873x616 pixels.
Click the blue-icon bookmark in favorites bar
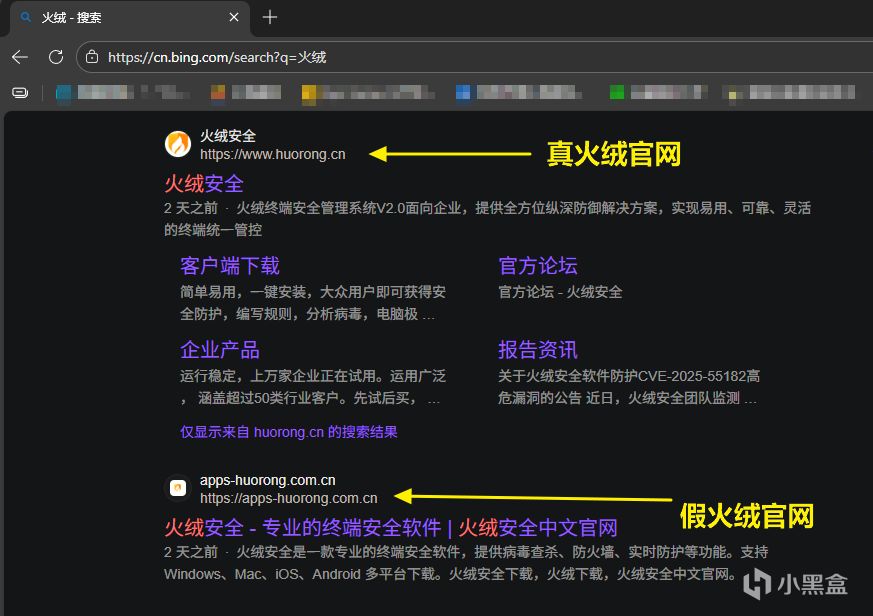coord(518,92)
